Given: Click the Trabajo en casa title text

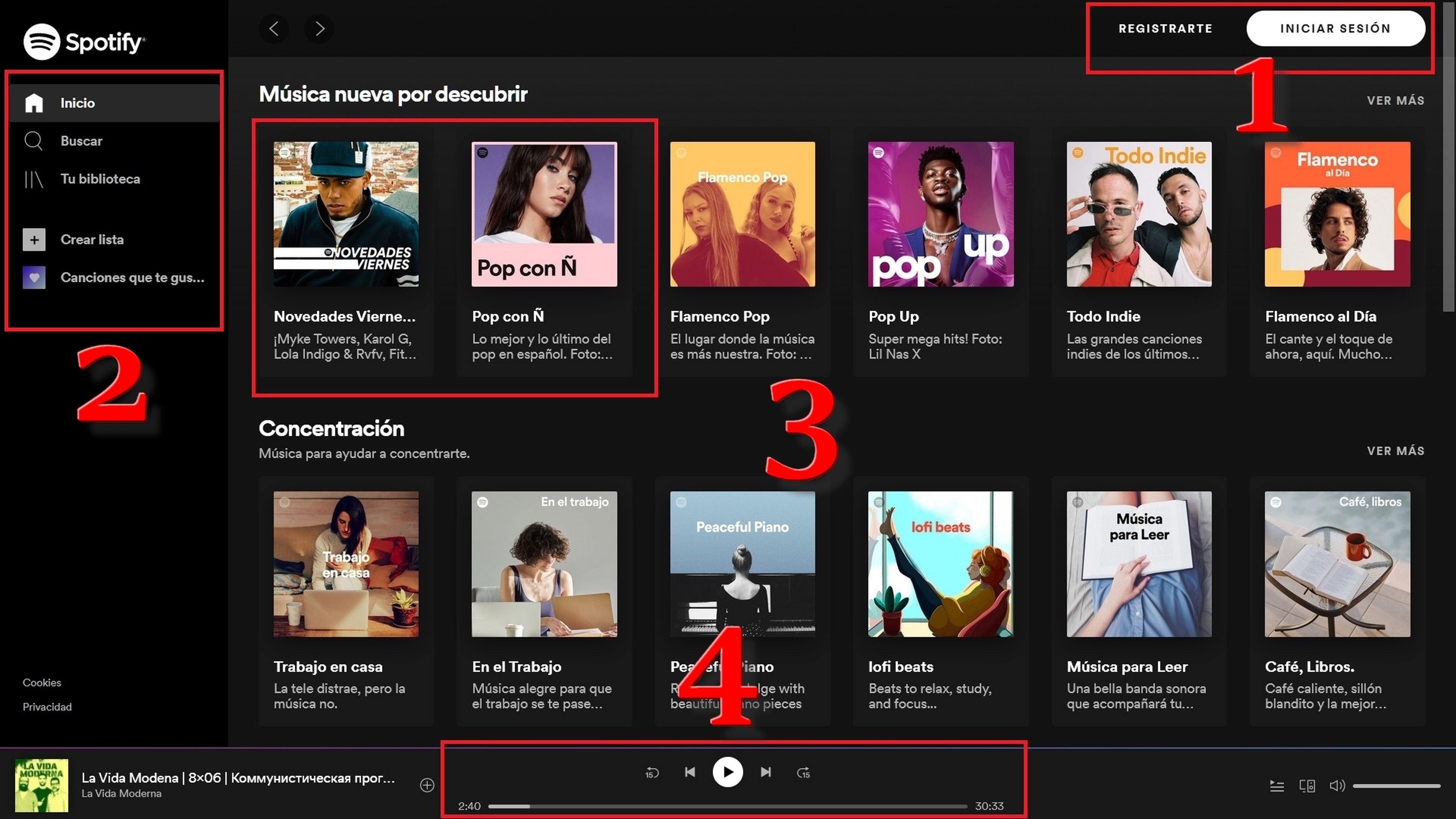Looking at the screenshot, I should point(328,667).
